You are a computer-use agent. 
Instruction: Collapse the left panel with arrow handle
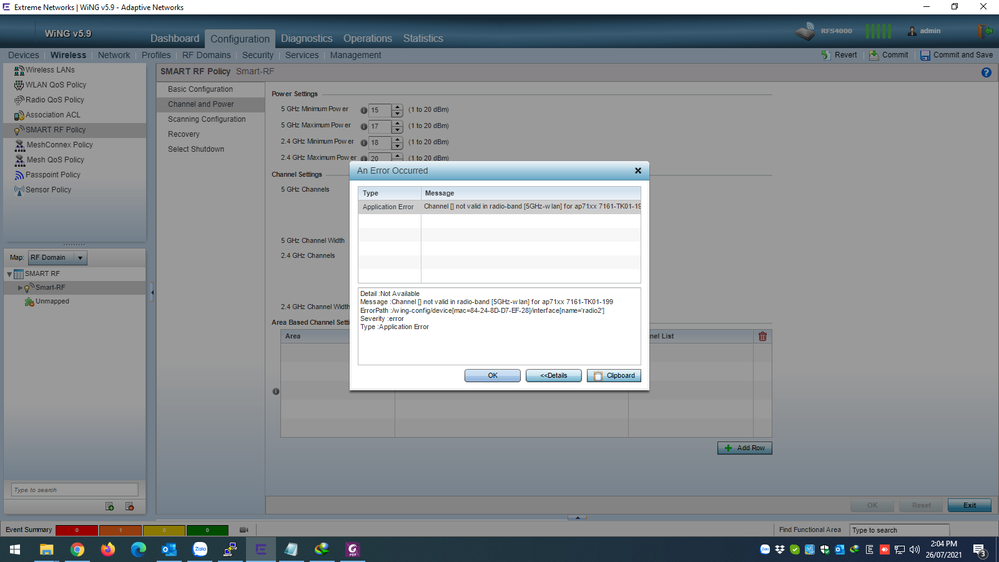(x=152, y=292)
